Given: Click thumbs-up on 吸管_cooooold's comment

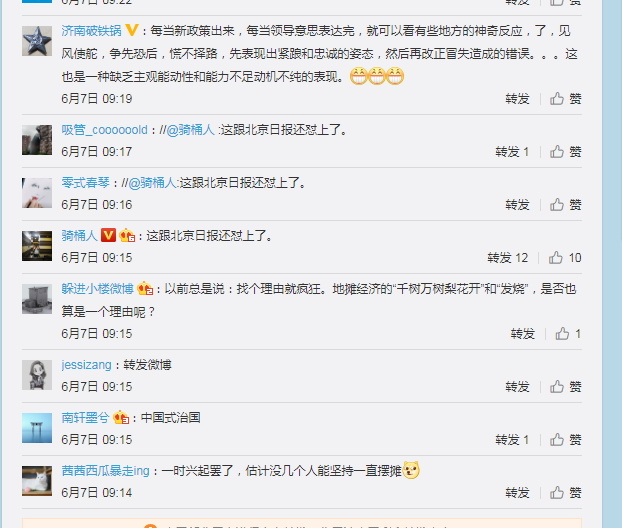Looking at the screenshot, I should point(565,152).
